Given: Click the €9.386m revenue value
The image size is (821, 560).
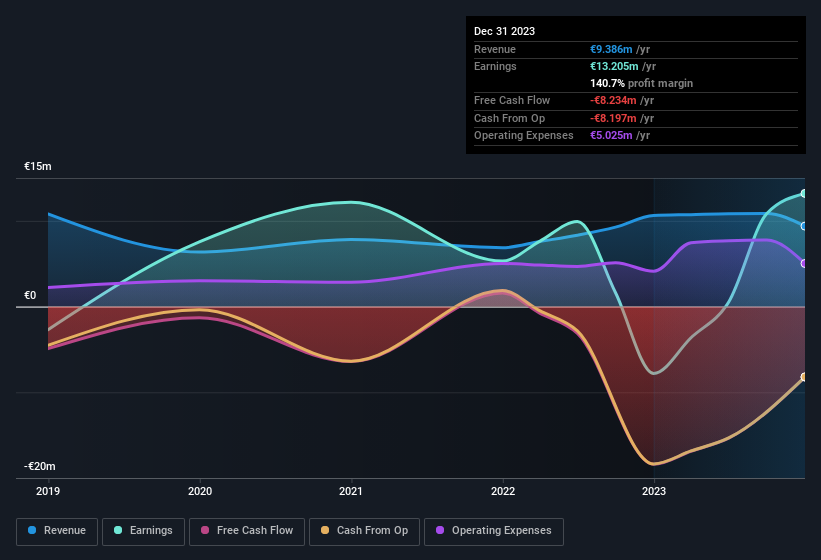Looking at the screenshot, I should pos(611,49).
